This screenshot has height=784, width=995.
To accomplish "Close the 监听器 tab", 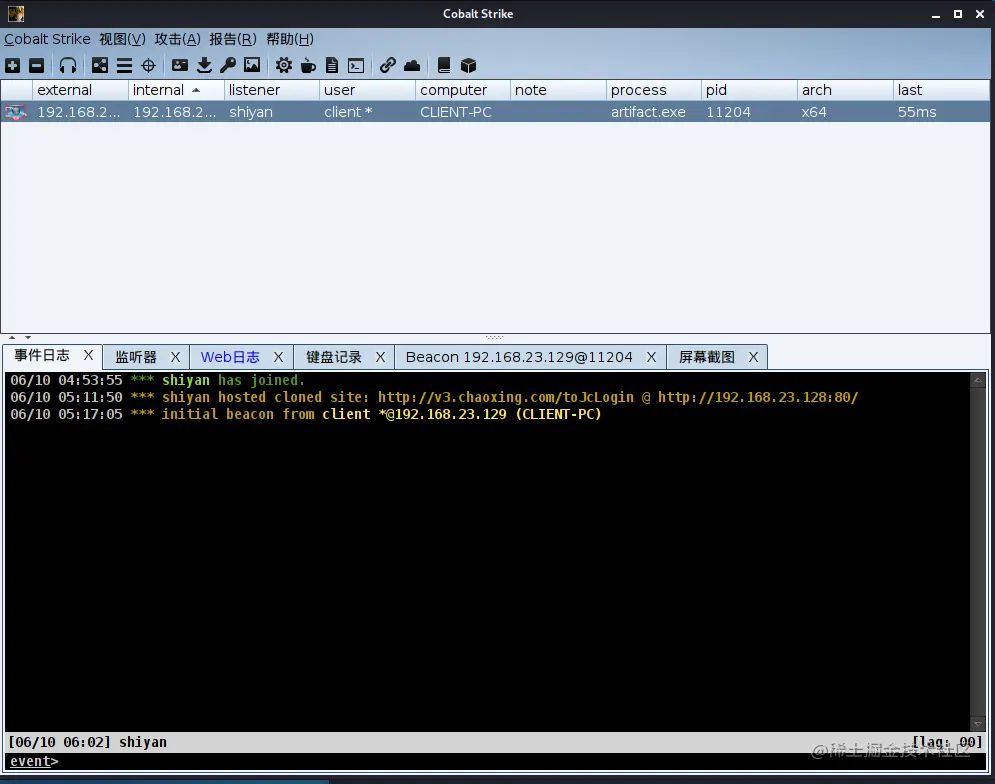I will point(175,357).
